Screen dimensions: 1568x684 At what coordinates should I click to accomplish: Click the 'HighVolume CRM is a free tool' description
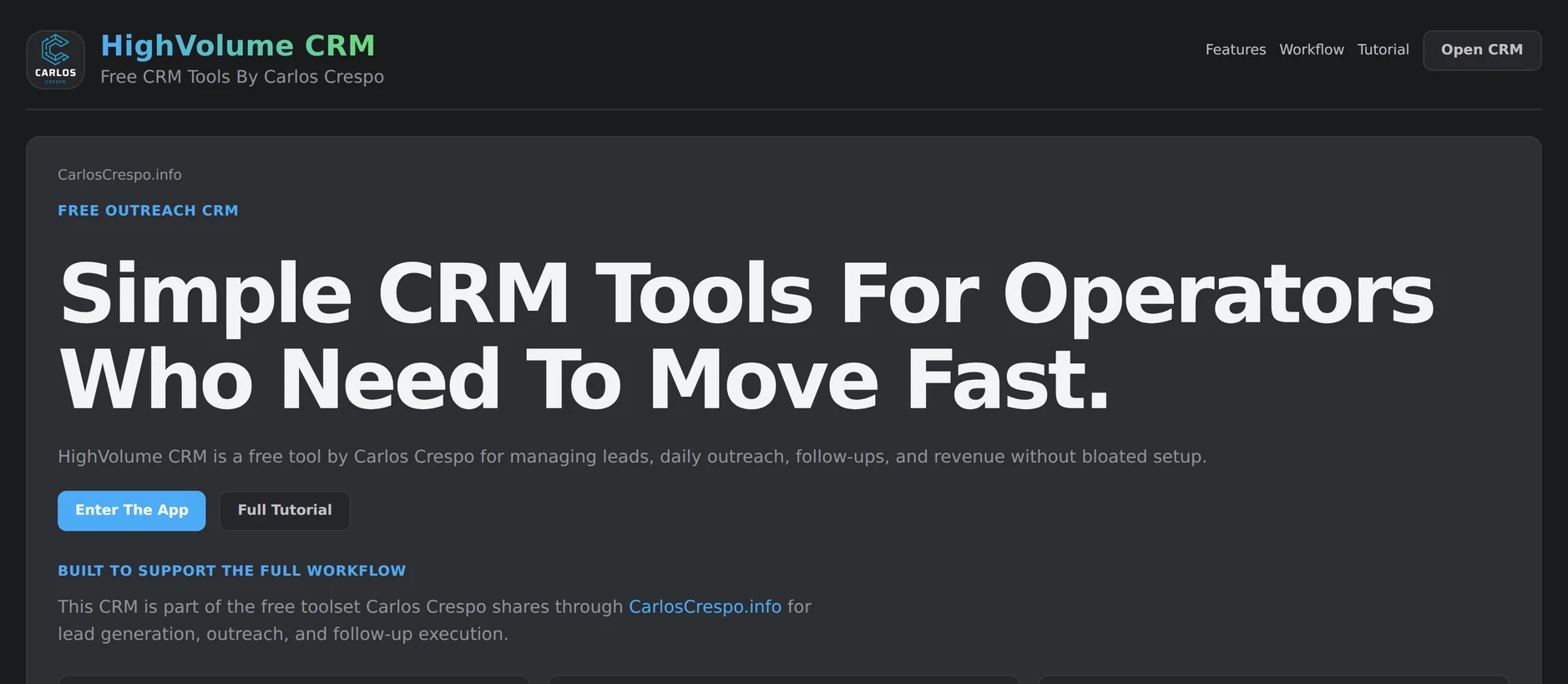coord(632,457)
